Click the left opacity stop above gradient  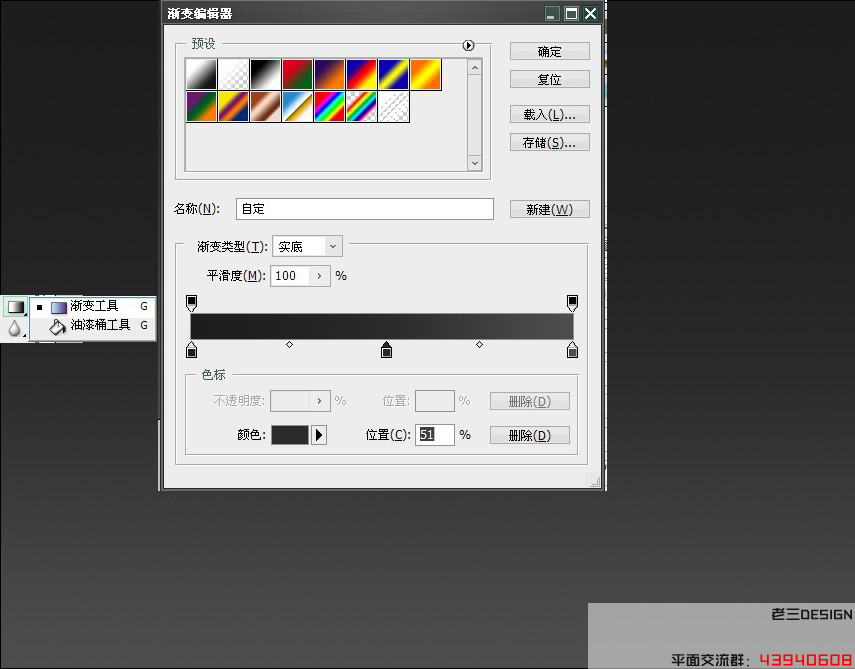click(192, 301)
